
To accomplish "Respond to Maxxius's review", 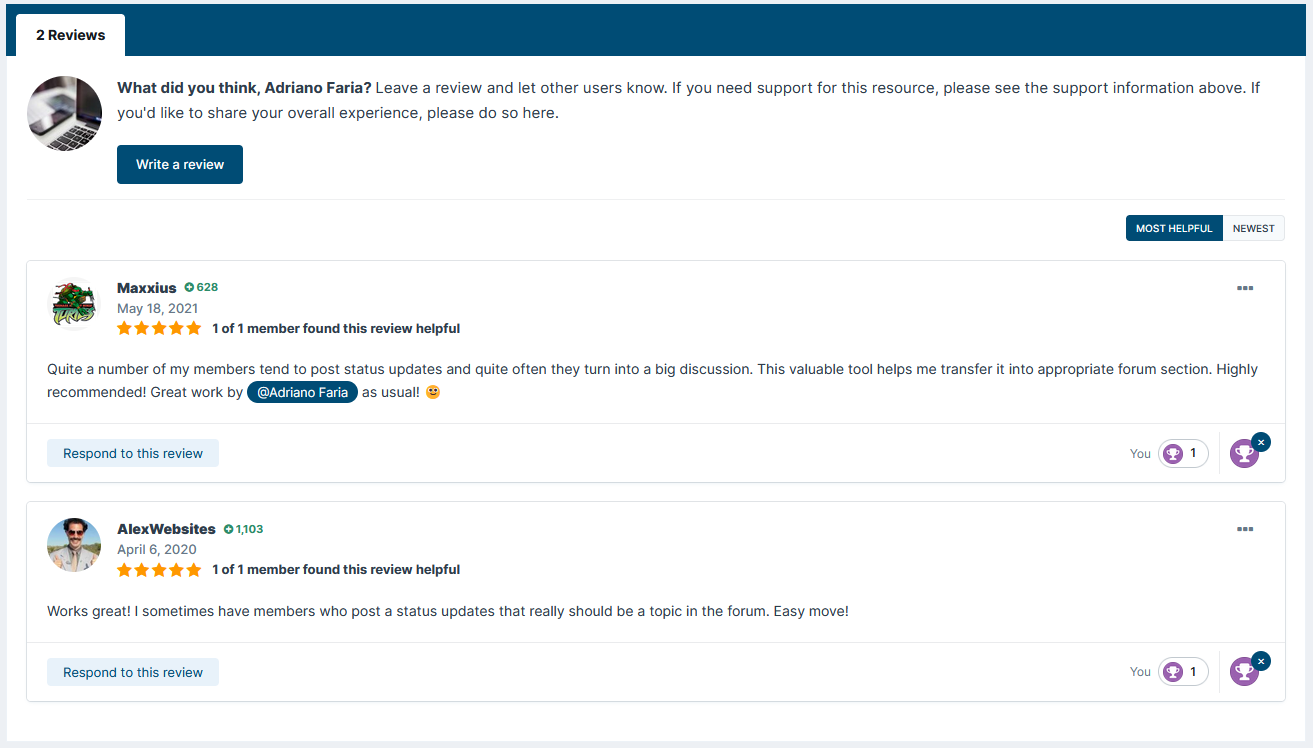I will pos(132,453).
